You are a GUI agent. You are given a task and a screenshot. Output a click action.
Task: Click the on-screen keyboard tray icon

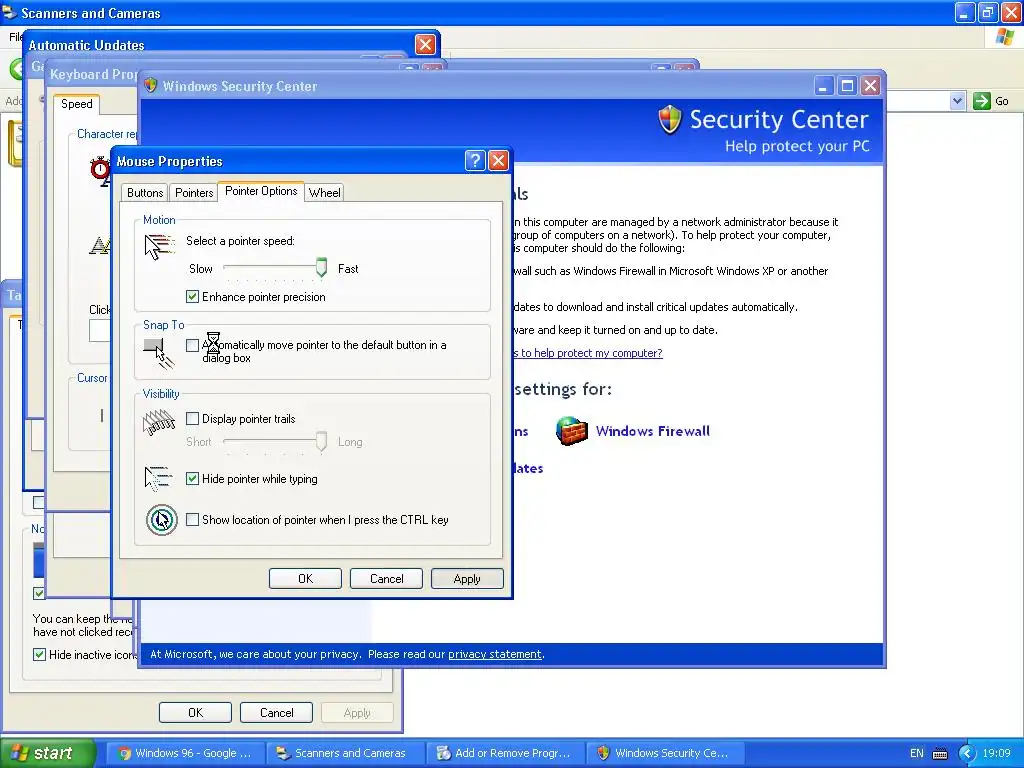pos(940,754)
